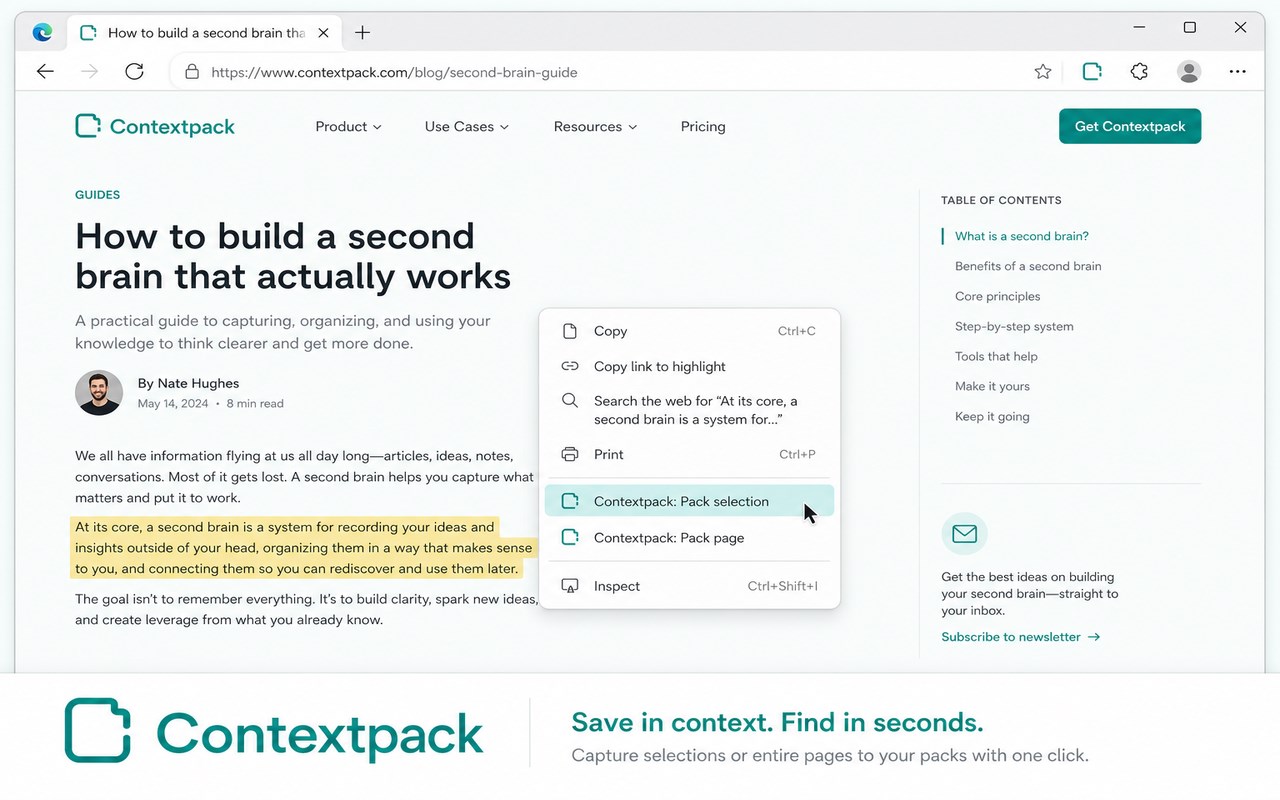Select Contextpack: Pack page

point(689,538)
